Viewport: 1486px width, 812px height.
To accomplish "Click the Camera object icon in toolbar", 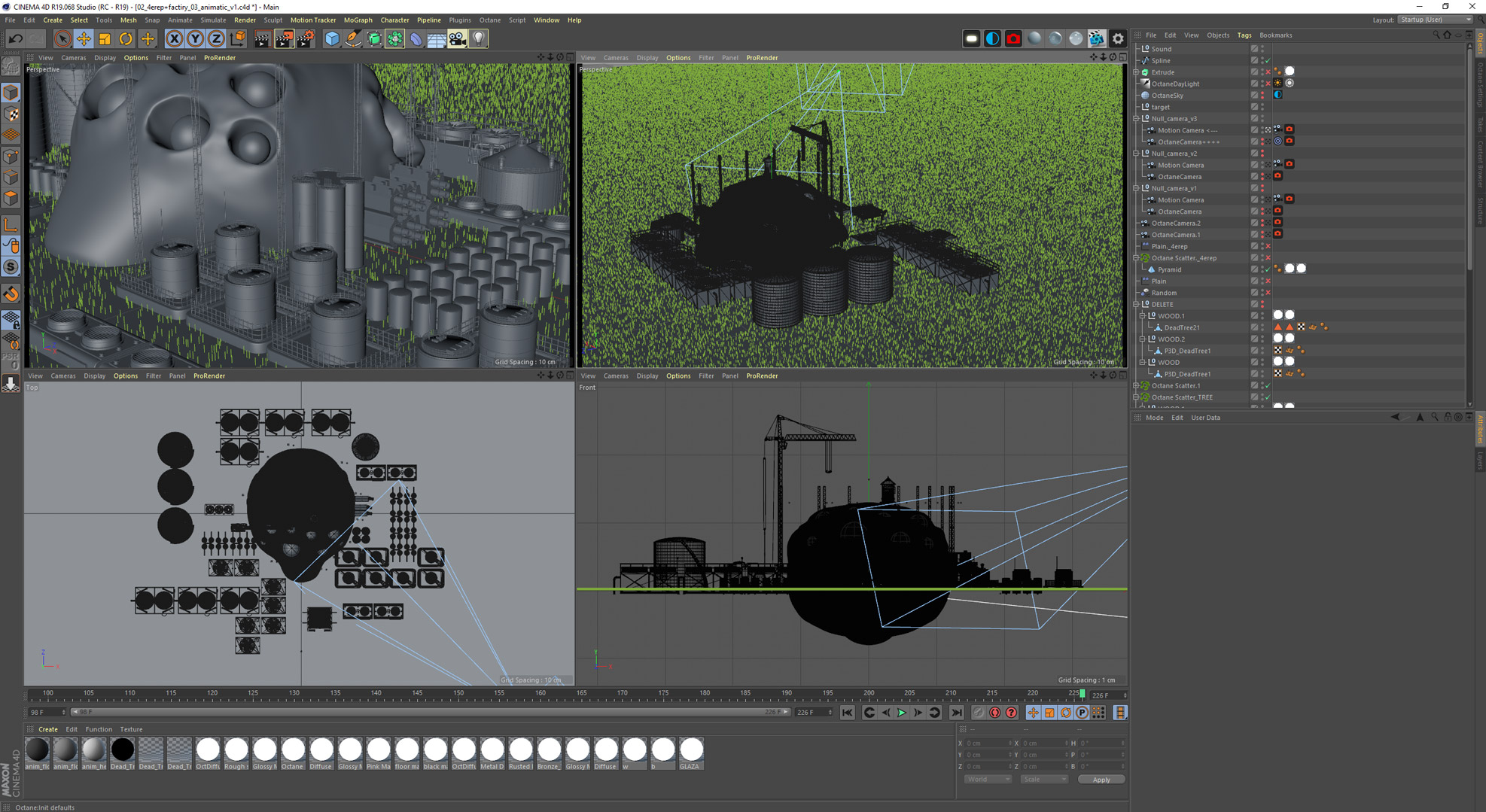I will (x=457, y=38).
